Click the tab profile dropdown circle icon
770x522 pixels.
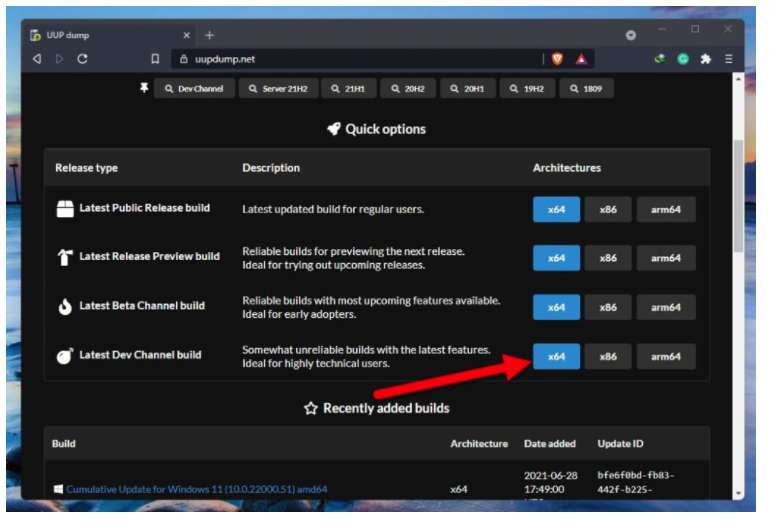(x=631, y=35)
